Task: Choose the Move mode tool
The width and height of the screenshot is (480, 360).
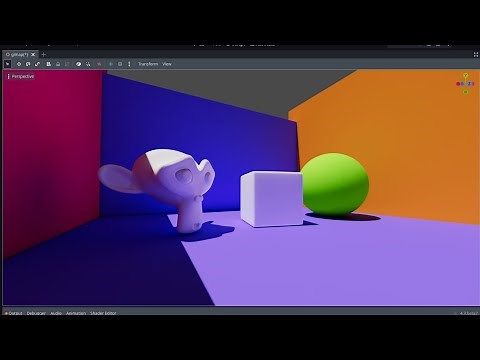Action: pos(19,64)
